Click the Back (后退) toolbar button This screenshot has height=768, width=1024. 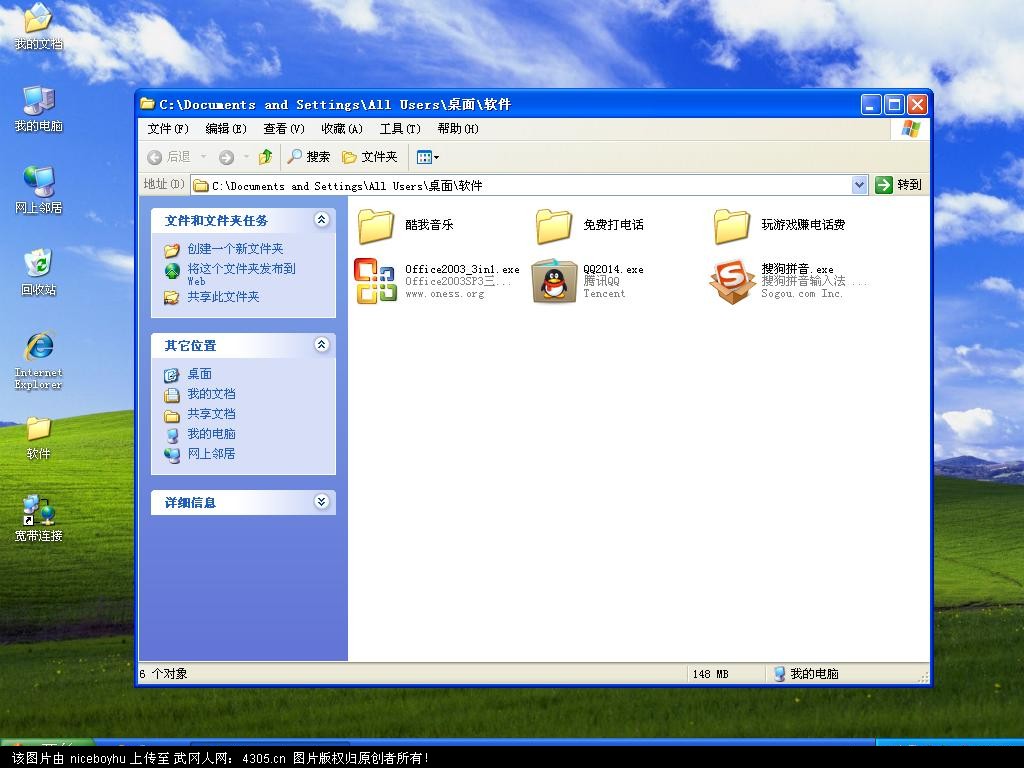point(168,157)
